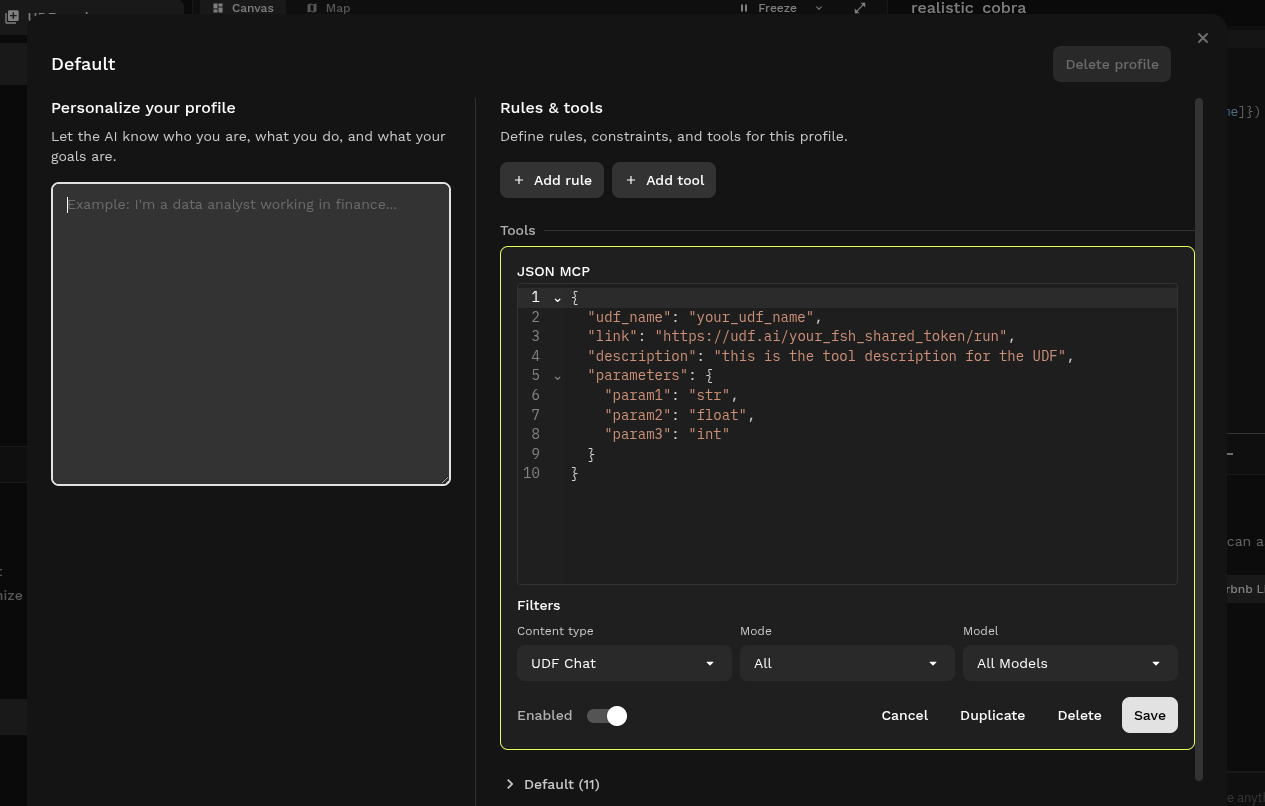Select the Canvas grid icon
Image resolution: width=1265 pixels, height=806 pixels.
click(219, 8)
